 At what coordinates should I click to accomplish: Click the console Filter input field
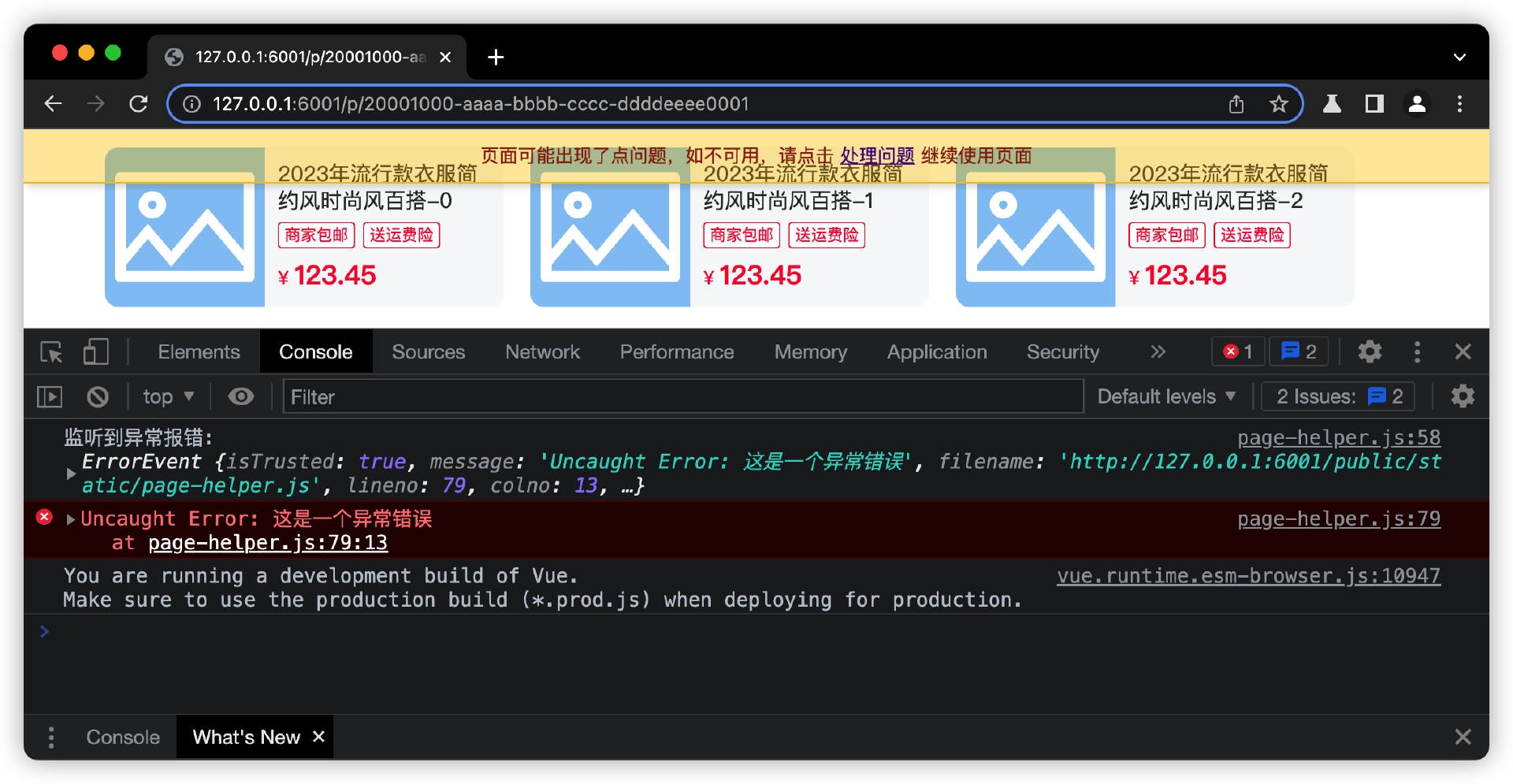coord(682,396)
